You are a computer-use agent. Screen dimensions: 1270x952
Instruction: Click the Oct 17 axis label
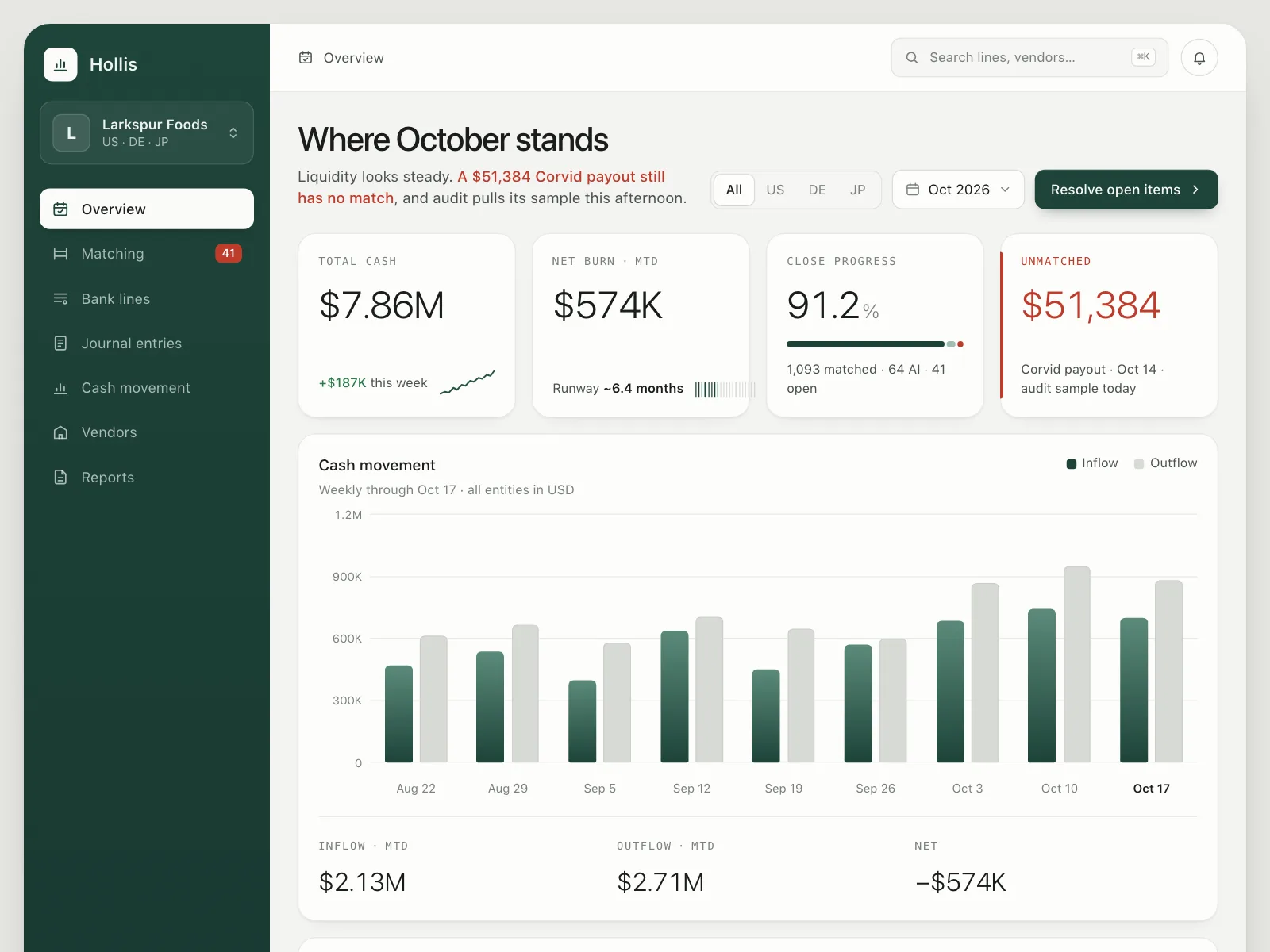coord(1151,789)
